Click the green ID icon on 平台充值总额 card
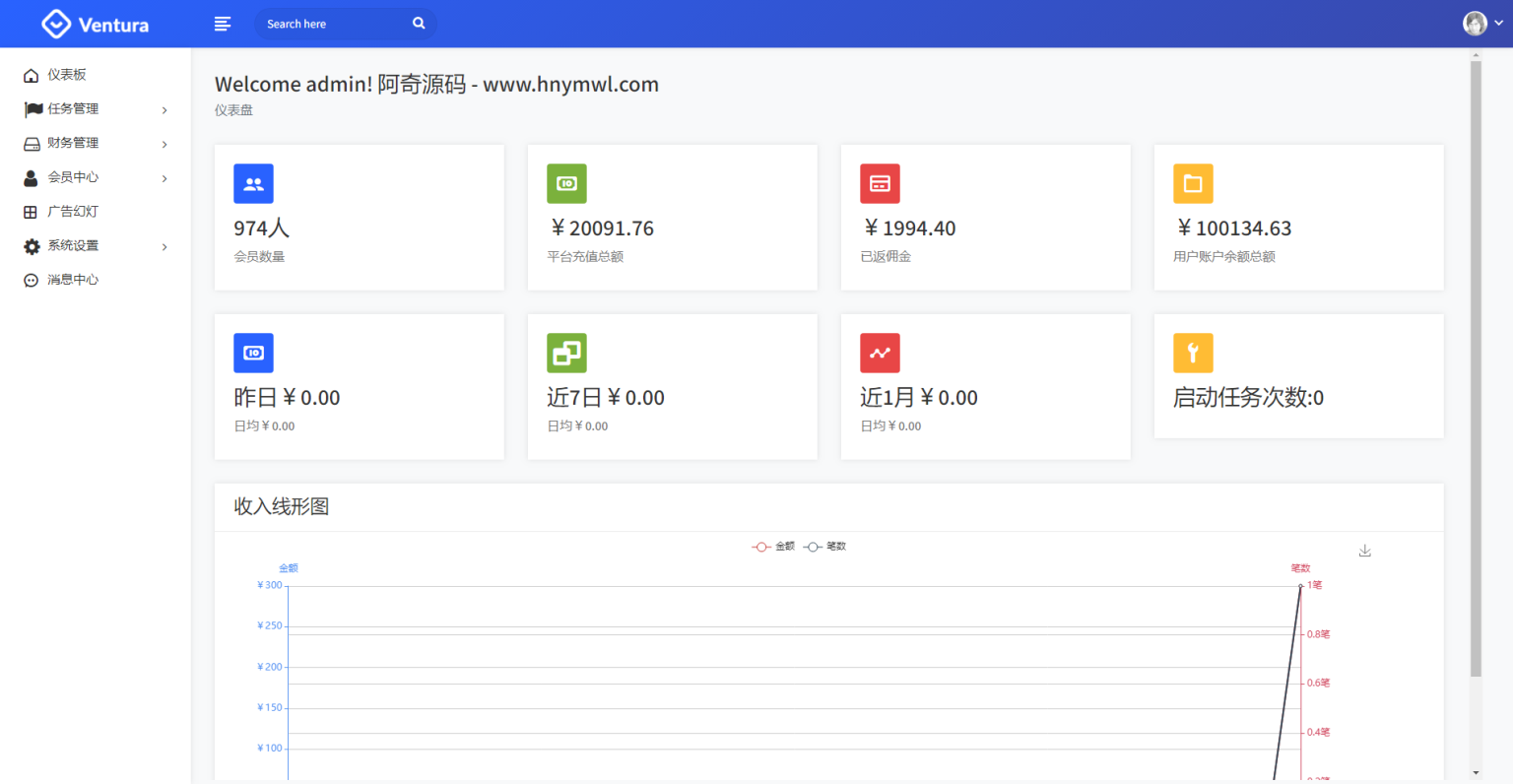 (566, 183)
